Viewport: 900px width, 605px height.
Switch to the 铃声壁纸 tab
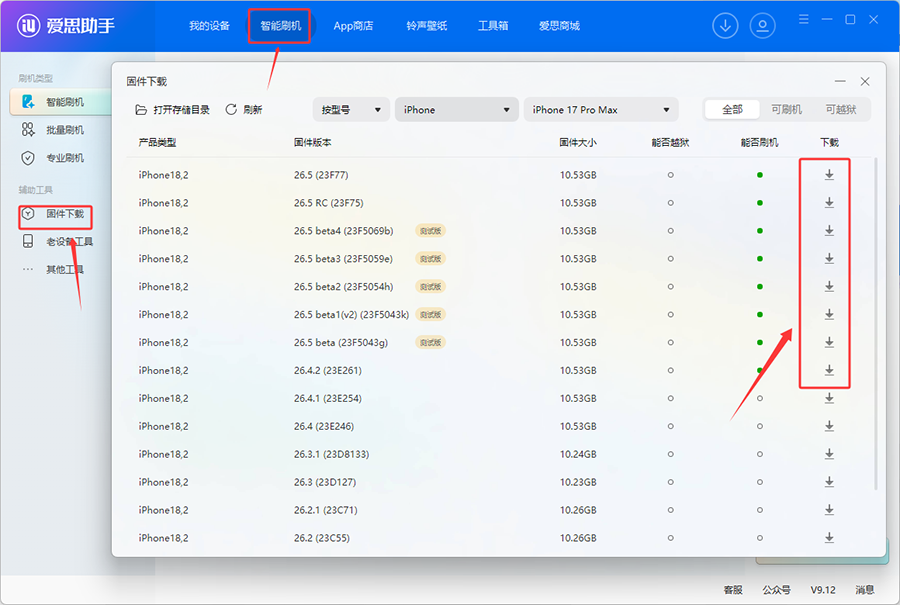tap(426, 26)
